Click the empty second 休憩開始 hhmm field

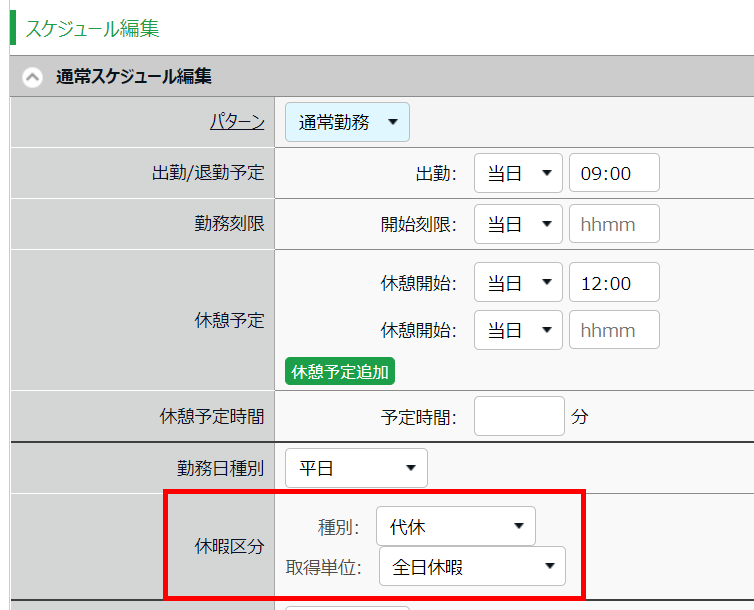pos(613,330)
